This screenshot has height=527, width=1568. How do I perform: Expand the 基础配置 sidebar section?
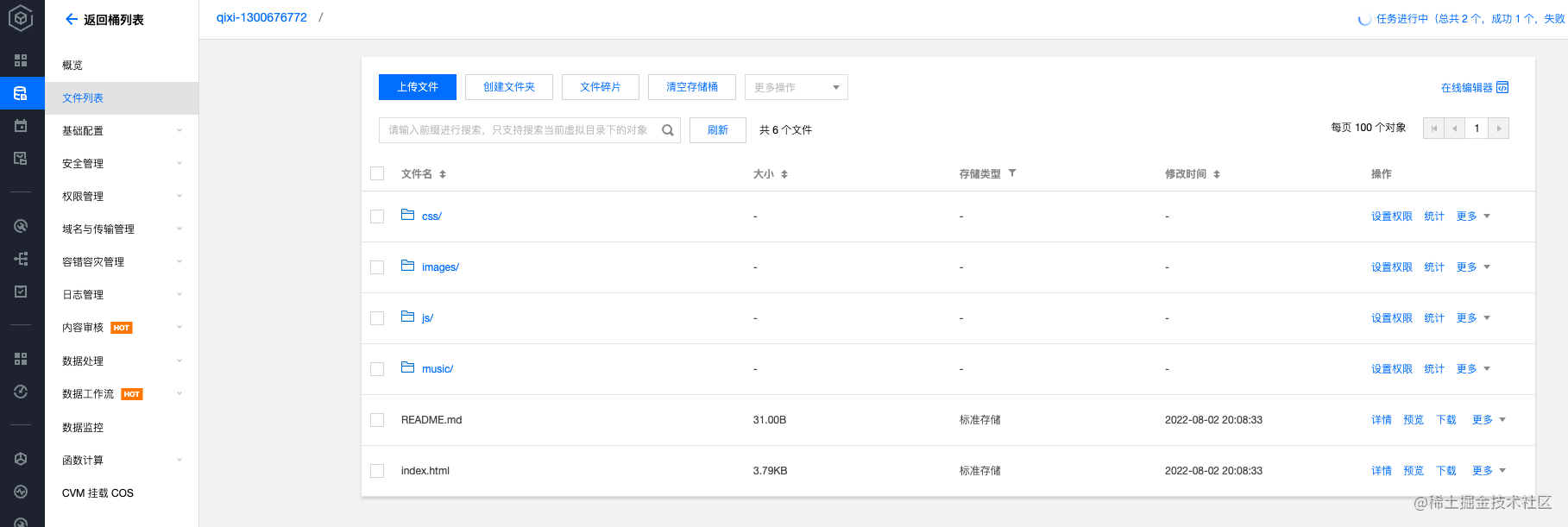(x=122, y=131)
